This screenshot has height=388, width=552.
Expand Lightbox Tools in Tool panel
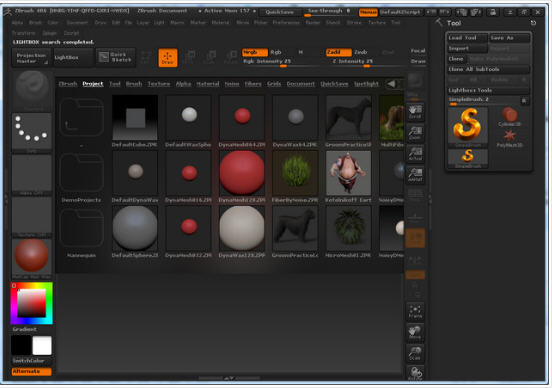(488, 90)
